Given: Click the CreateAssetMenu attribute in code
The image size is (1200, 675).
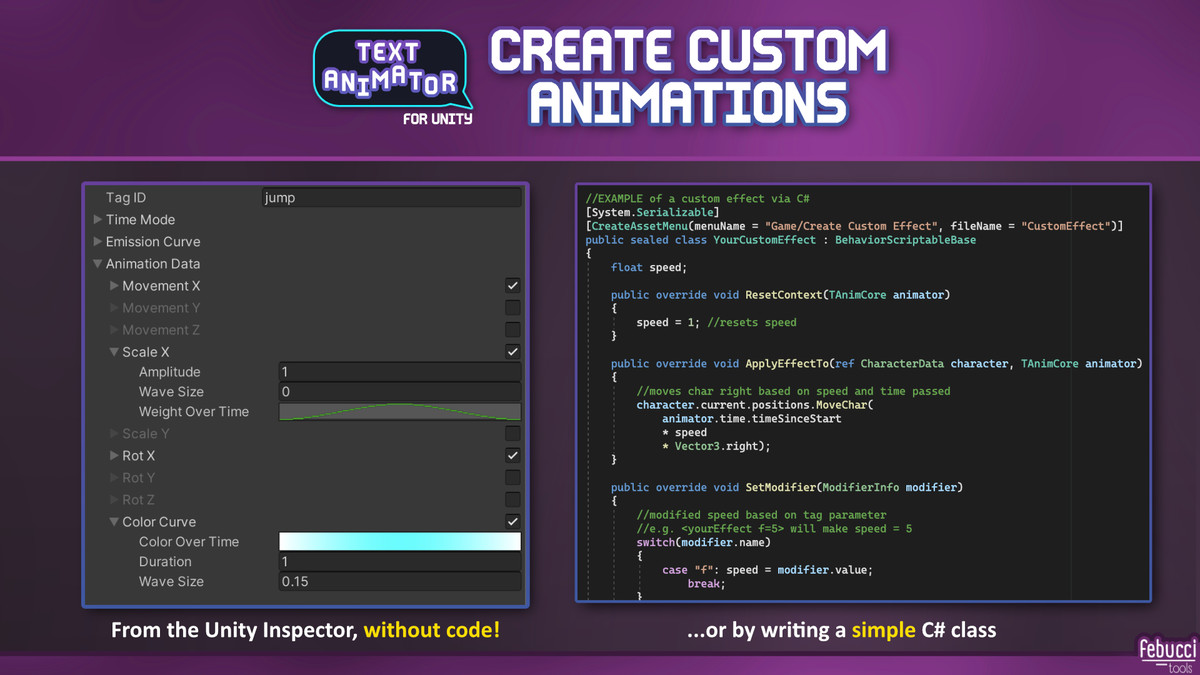Looking at the screenshot, I should [854, 226].
